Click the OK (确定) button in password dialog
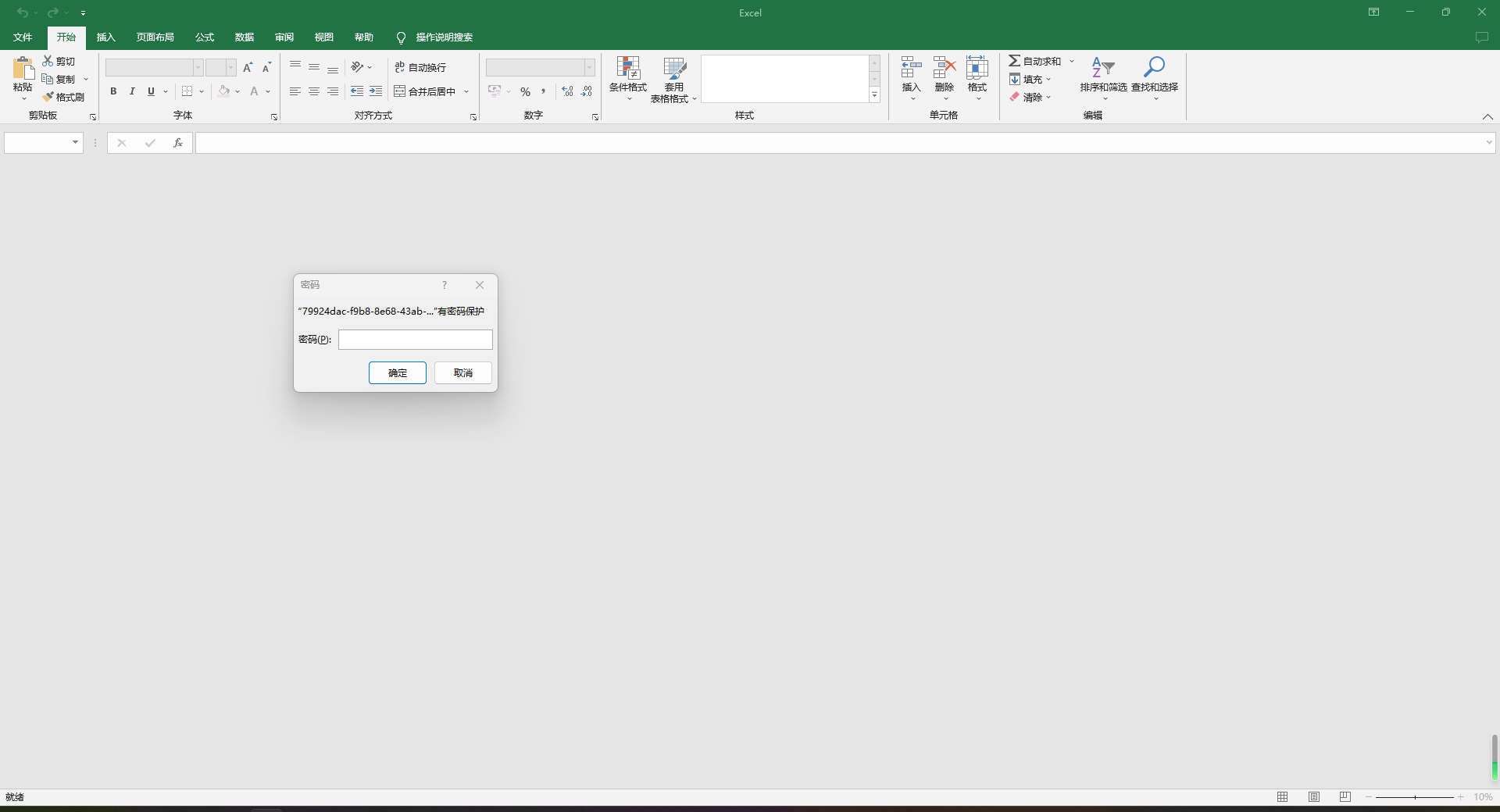 397,373
